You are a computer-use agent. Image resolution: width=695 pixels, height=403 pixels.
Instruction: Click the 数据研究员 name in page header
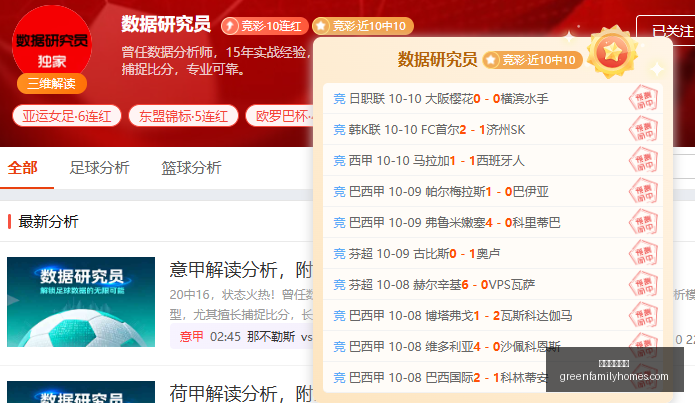point(166,24)
